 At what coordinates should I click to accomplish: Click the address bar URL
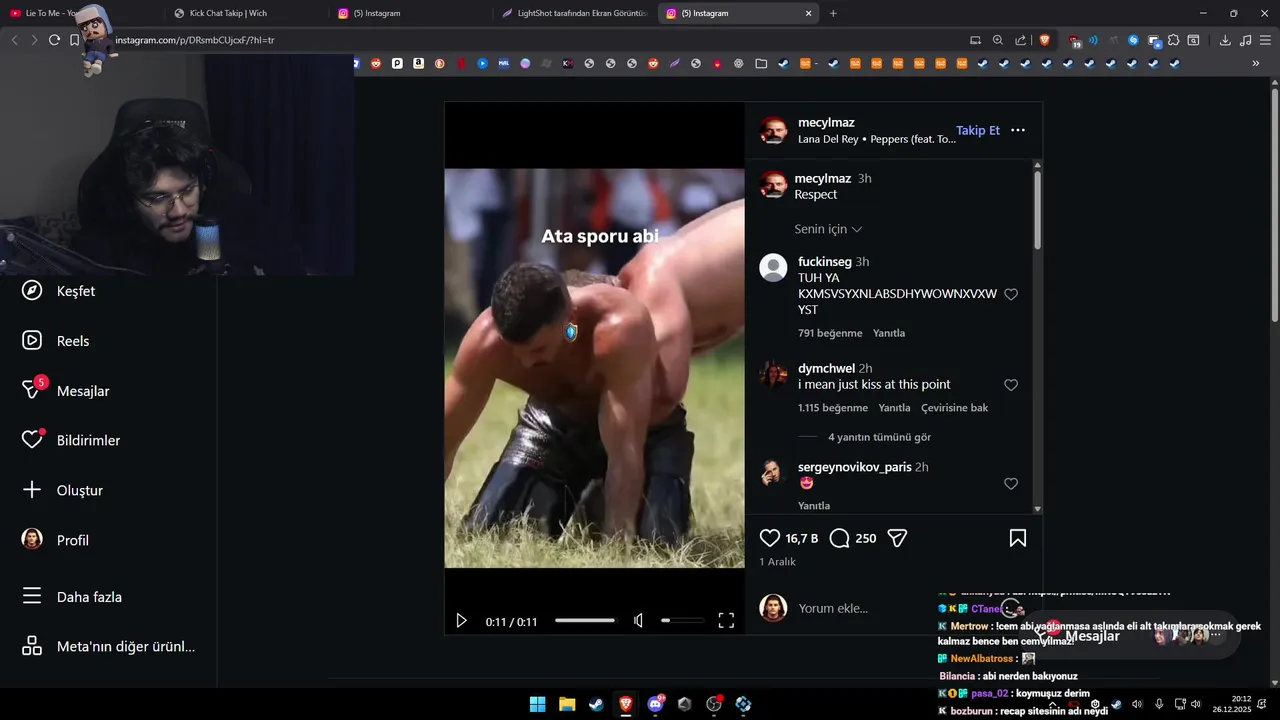click(194, 40)
